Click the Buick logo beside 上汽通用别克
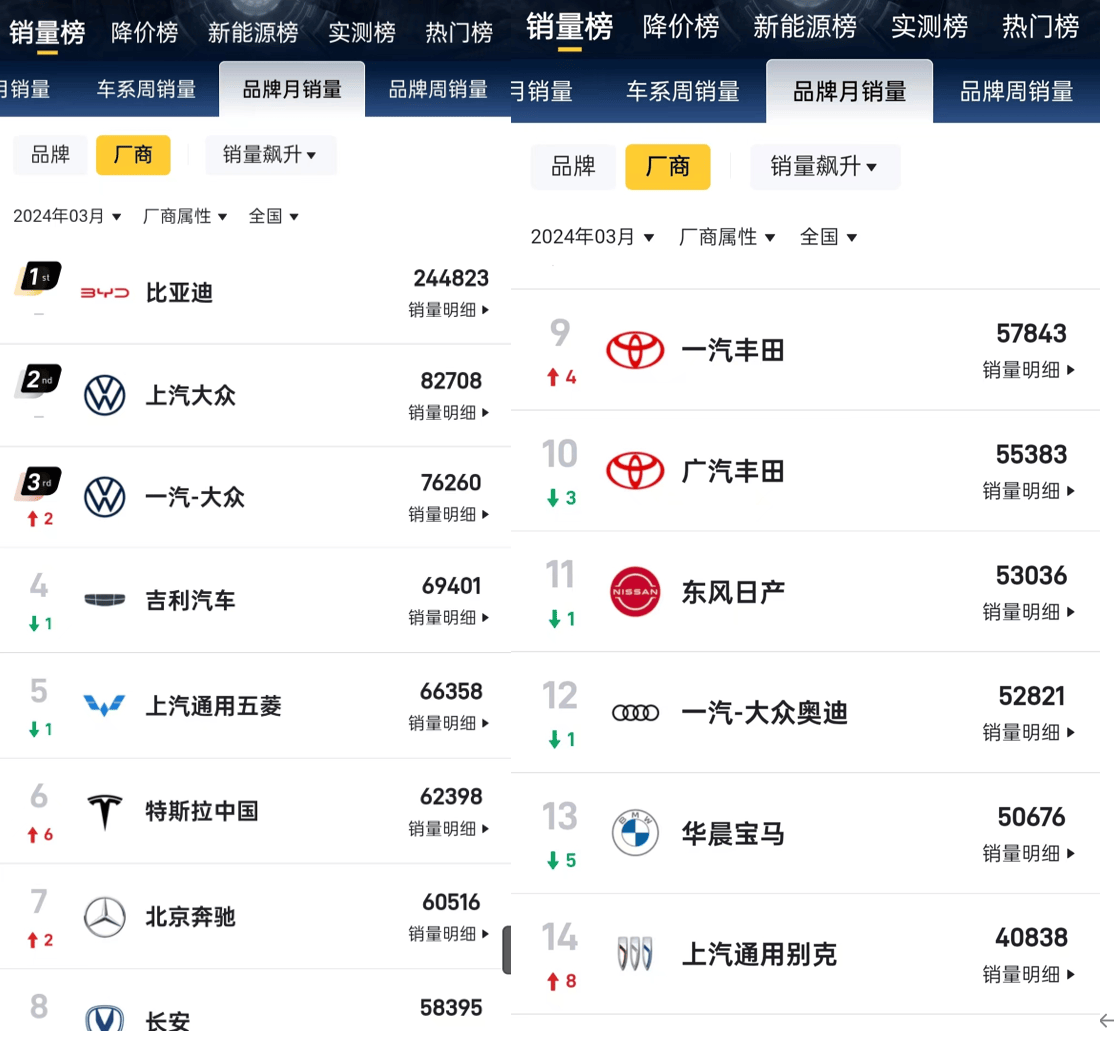Image resolution: width=1114 pixels, height=1041 pixels. 634,954
